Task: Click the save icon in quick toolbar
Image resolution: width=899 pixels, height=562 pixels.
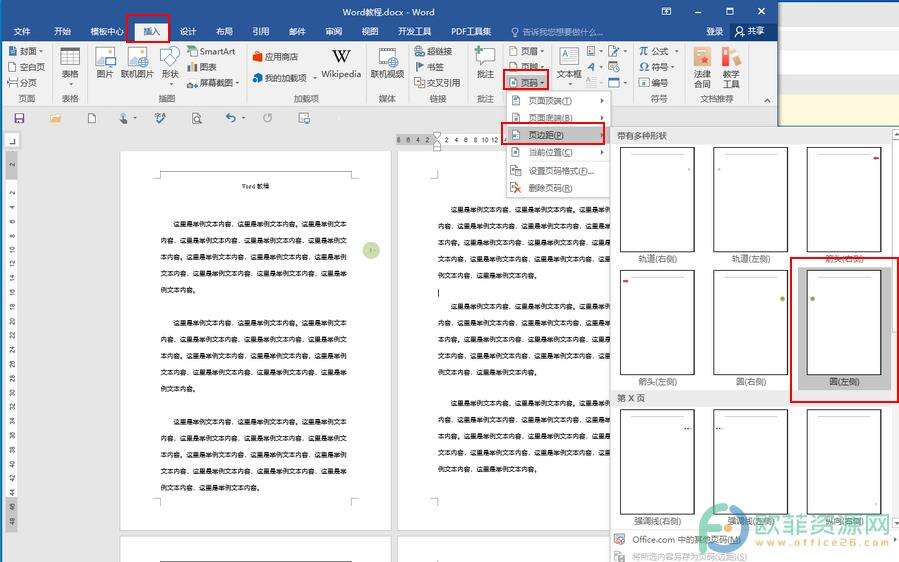Action: tap(19, 118)
